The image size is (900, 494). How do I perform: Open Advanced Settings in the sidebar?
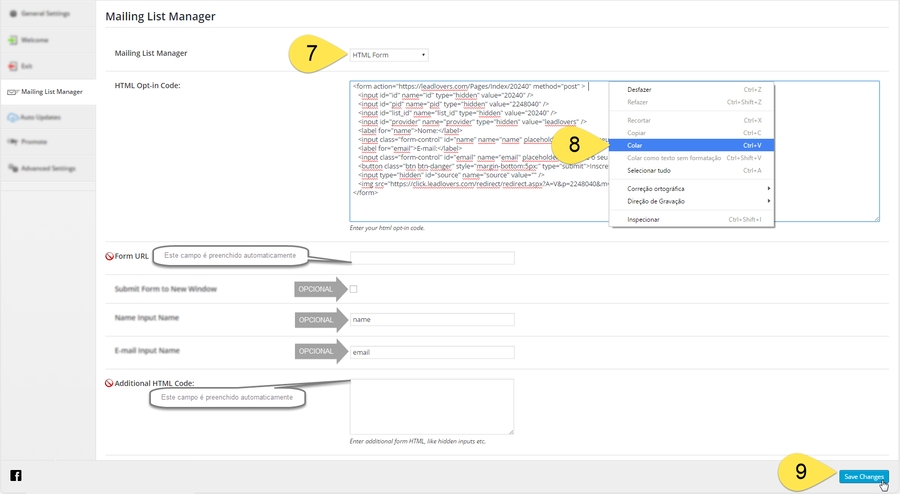tap(47, 168)
